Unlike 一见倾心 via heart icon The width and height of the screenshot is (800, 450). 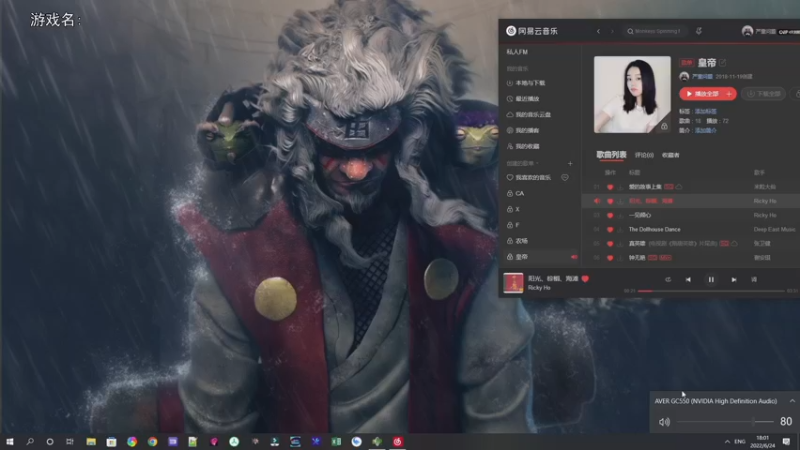[x=610, y=216]
